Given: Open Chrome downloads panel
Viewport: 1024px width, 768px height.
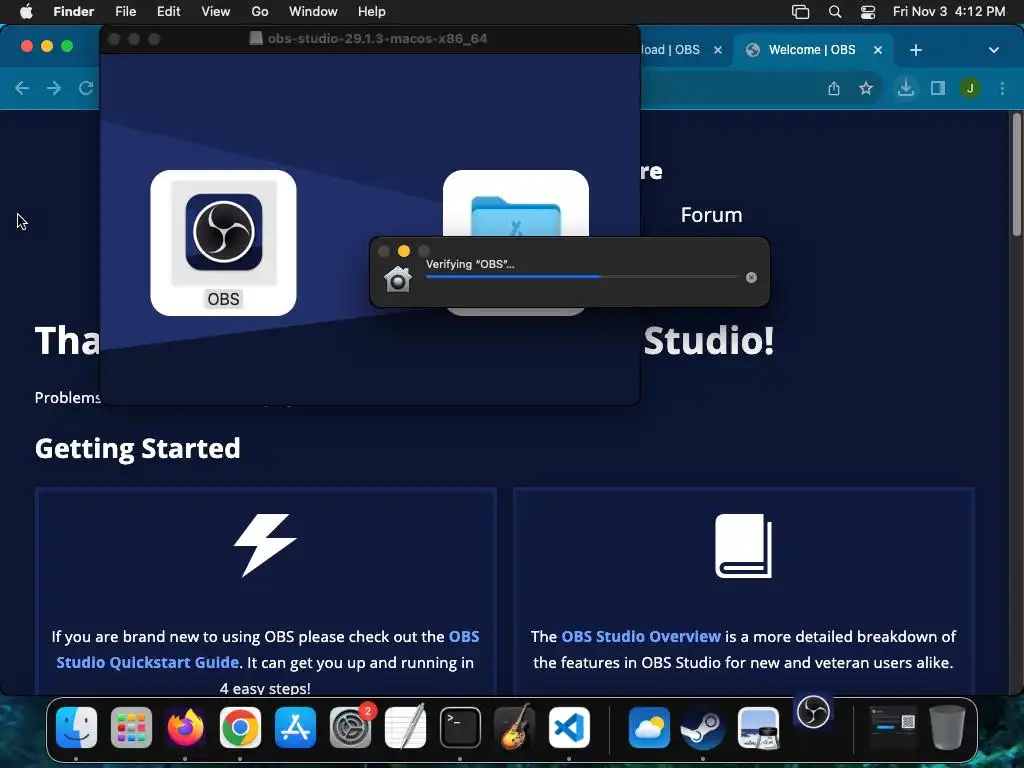Looking at the screenshot, I should pyautogui.click(x=905, y=88).
